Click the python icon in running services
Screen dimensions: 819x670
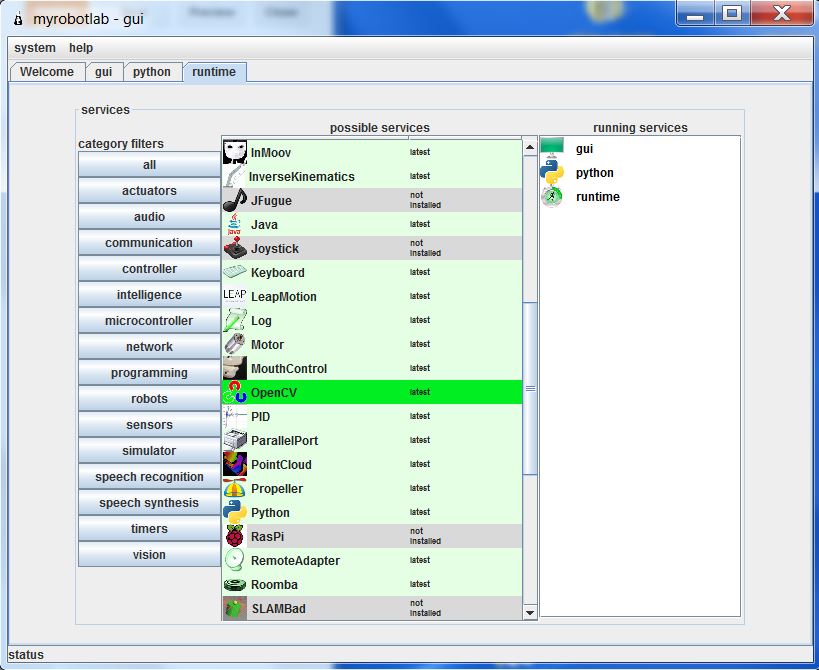point(553,172)
